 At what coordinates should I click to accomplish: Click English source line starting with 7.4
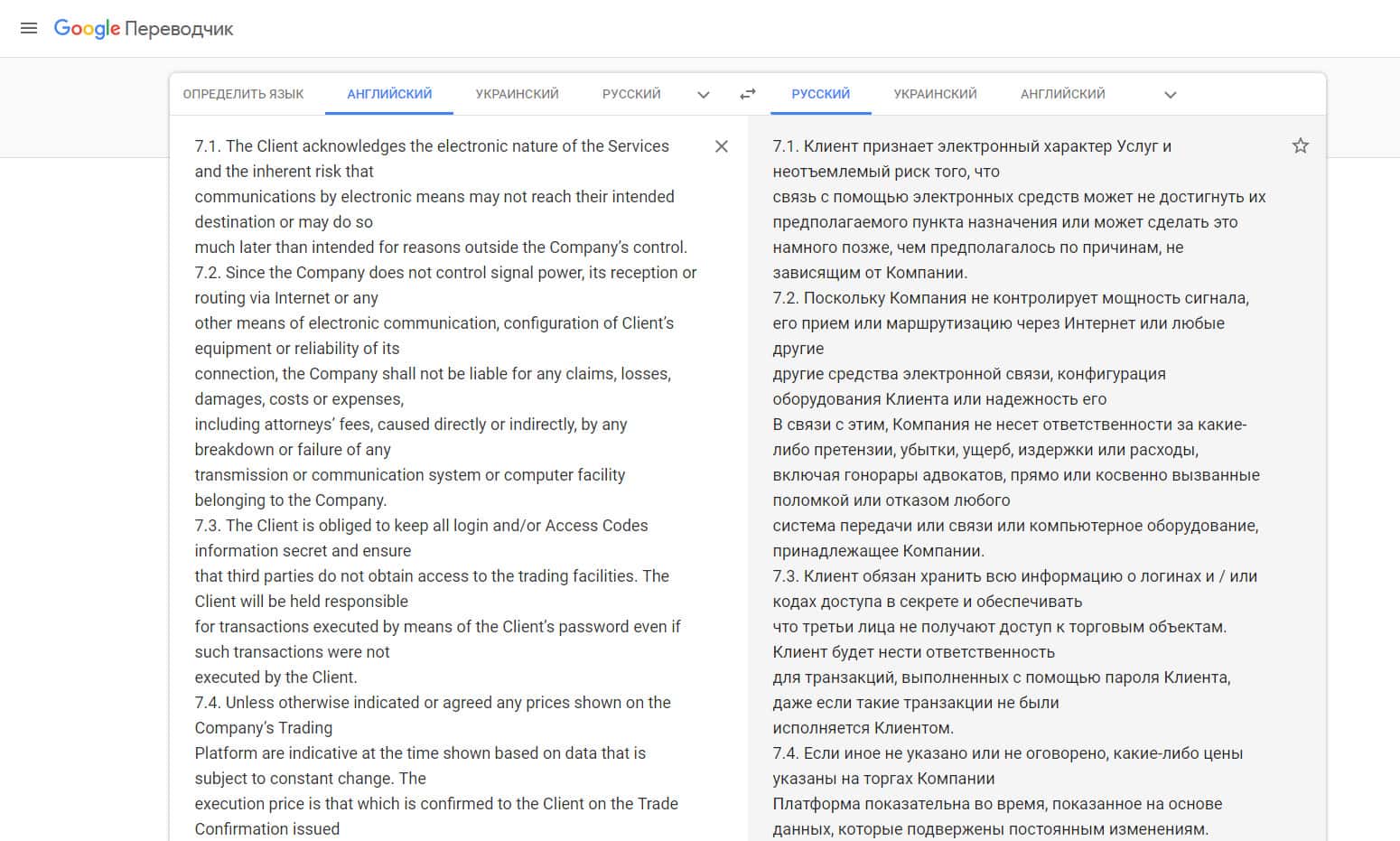pyautogui.click(x=433, y=703)
